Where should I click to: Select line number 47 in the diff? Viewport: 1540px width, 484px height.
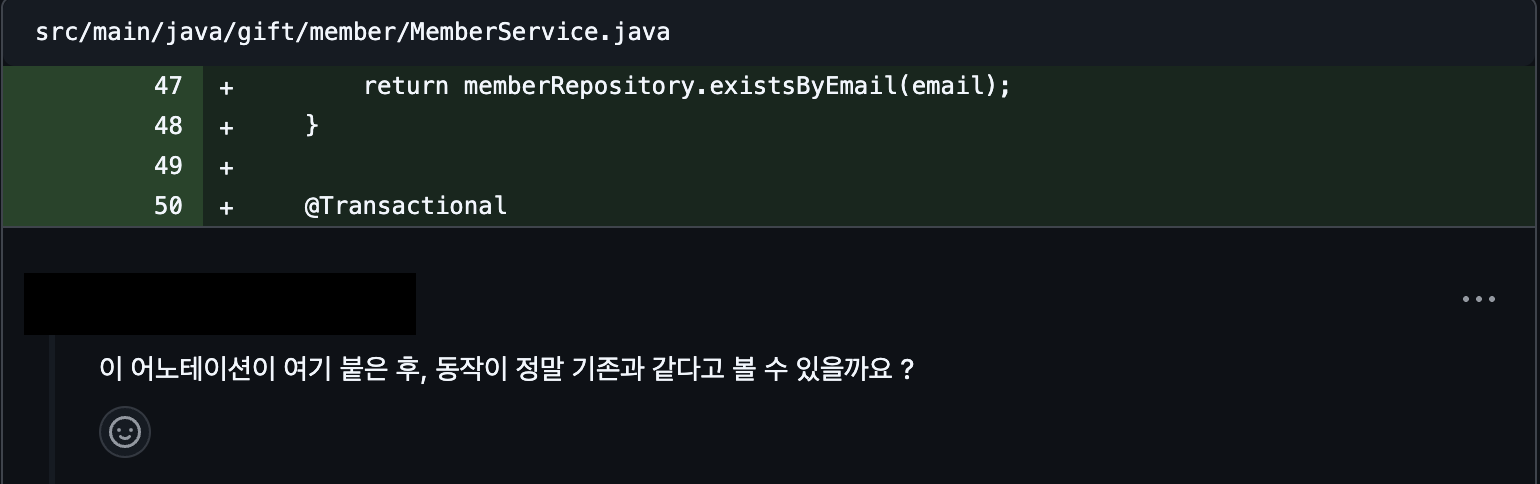(168, 86)
